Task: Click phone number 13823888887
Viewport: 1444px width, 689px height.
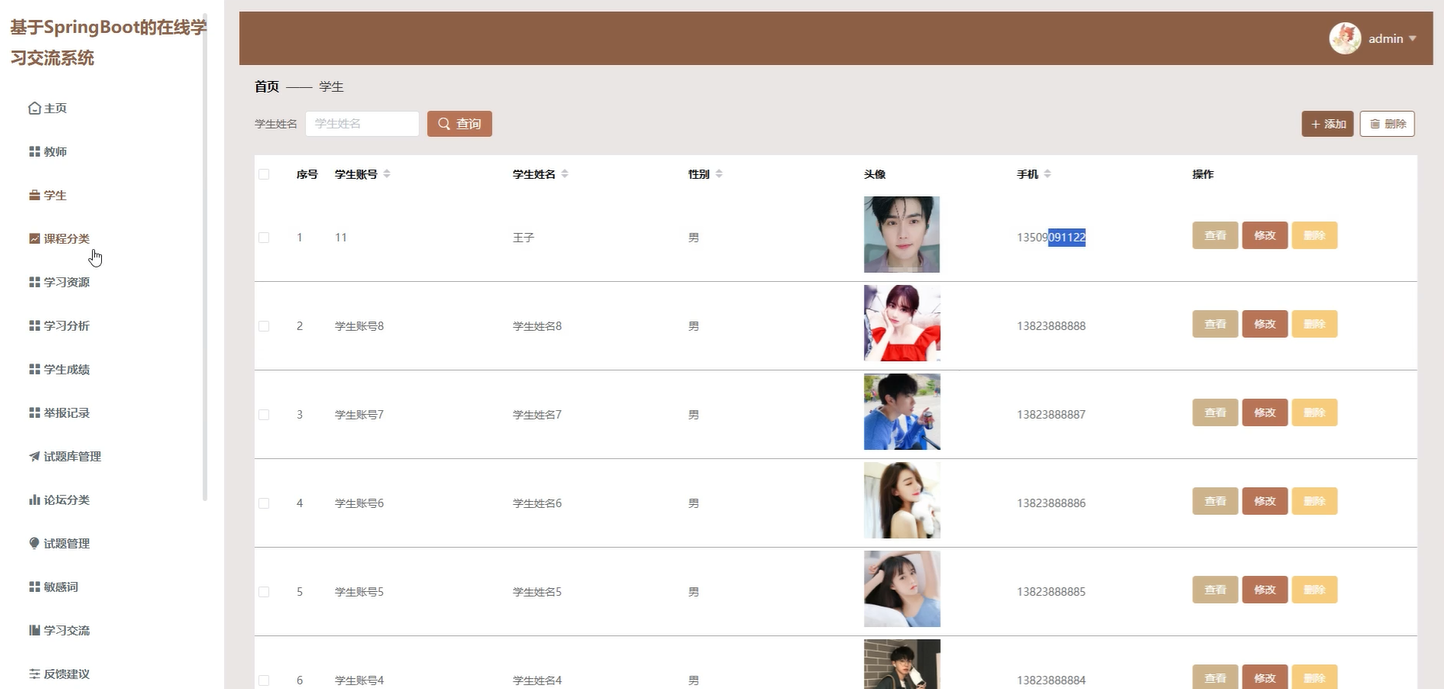Action: pos(1051,414)
